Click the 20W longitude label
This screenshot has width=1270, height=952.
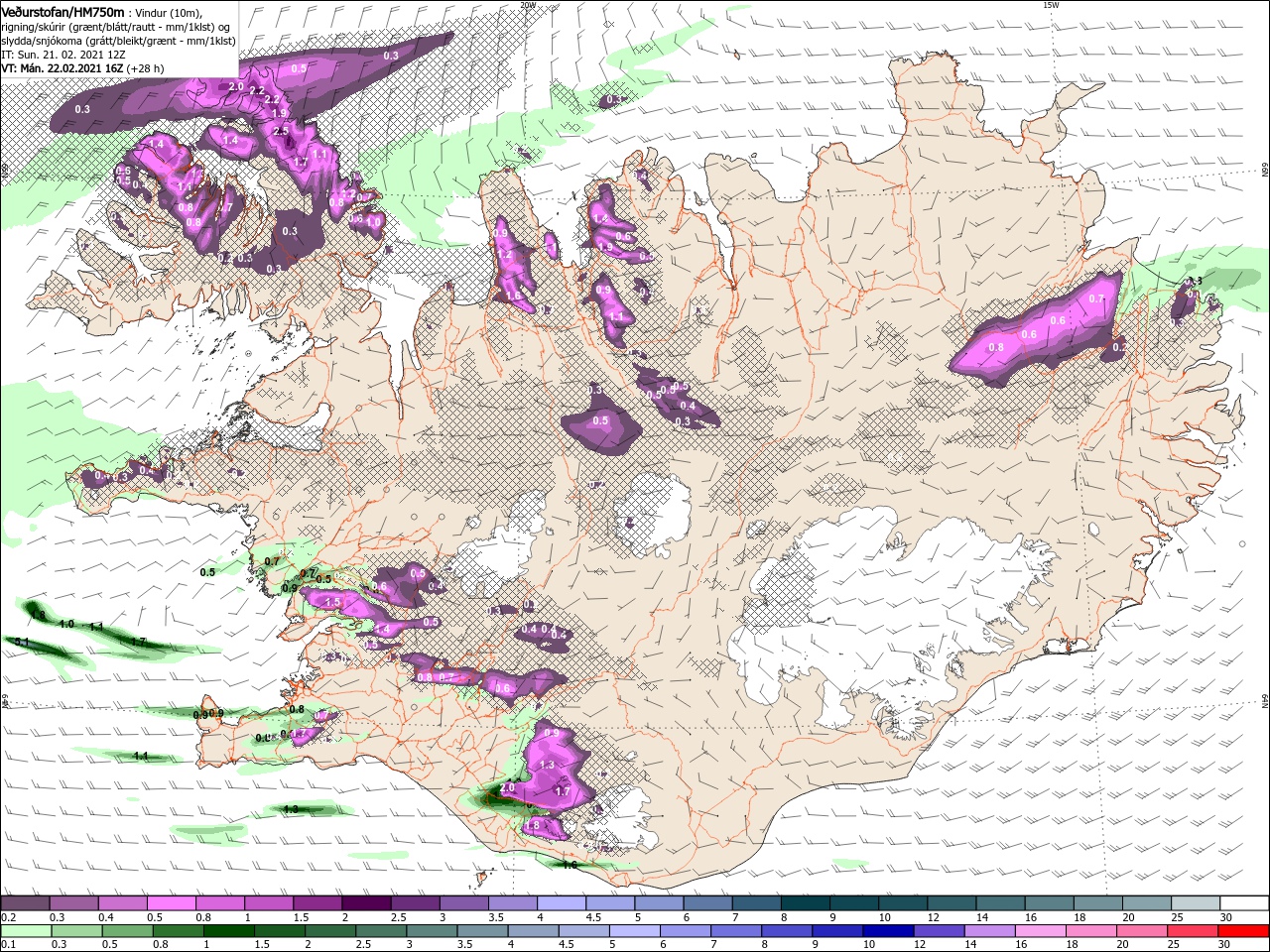(528, 5)
